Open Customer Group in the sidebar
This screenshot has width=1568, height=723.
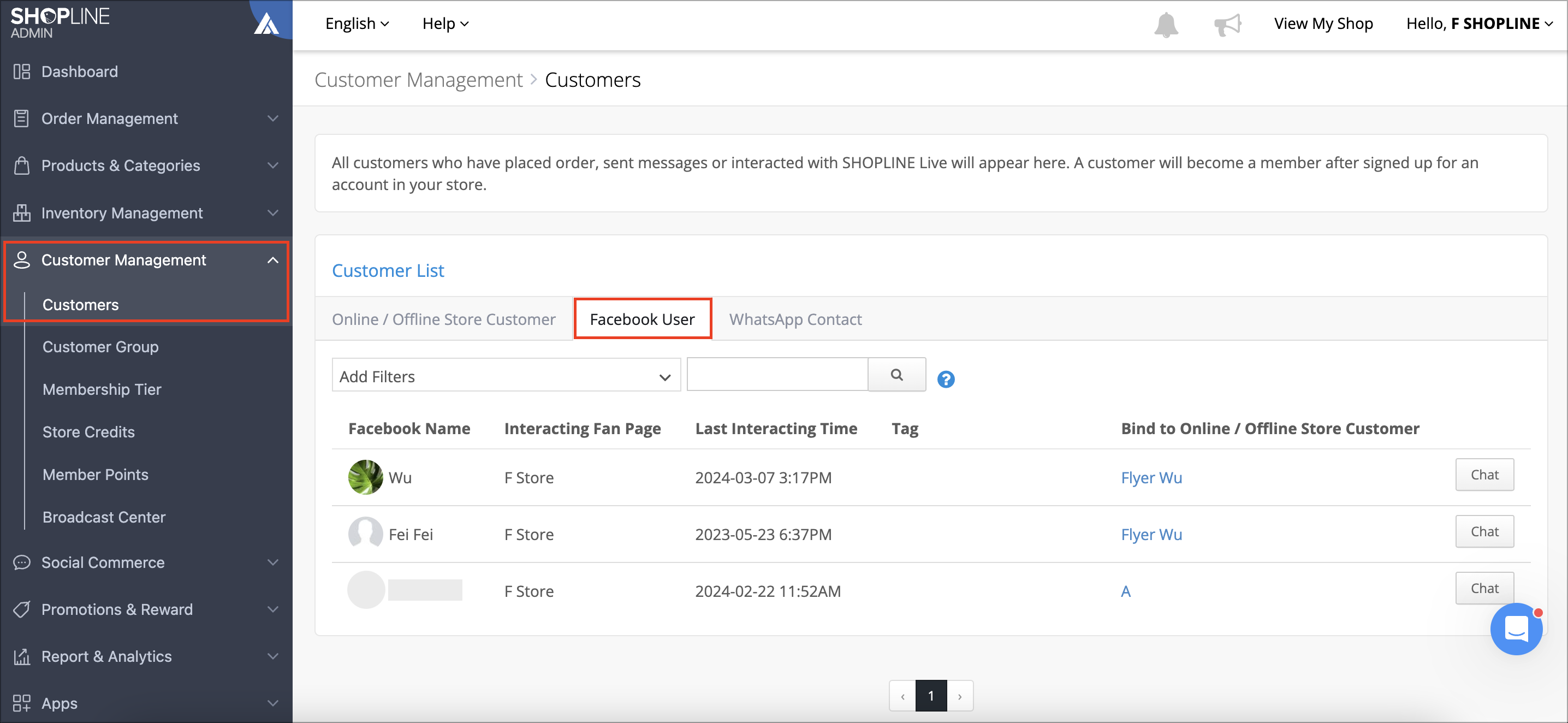(100, 347)
